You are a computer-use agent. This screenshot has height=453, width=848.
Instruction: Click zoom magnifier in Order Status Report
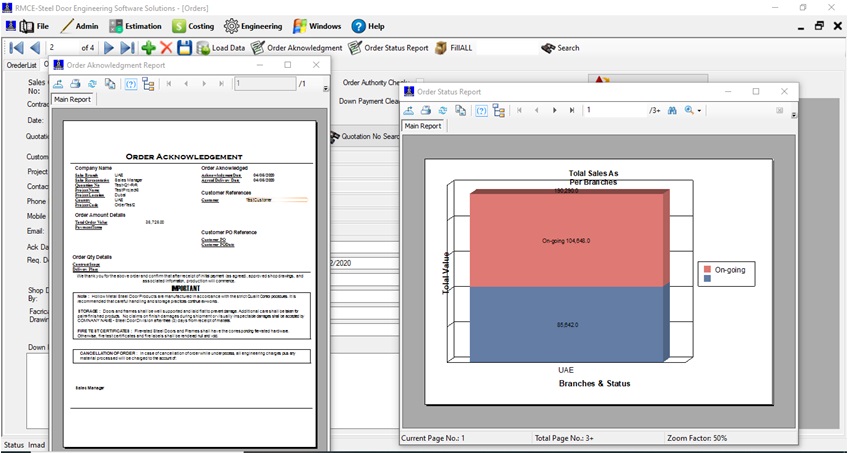689,110
